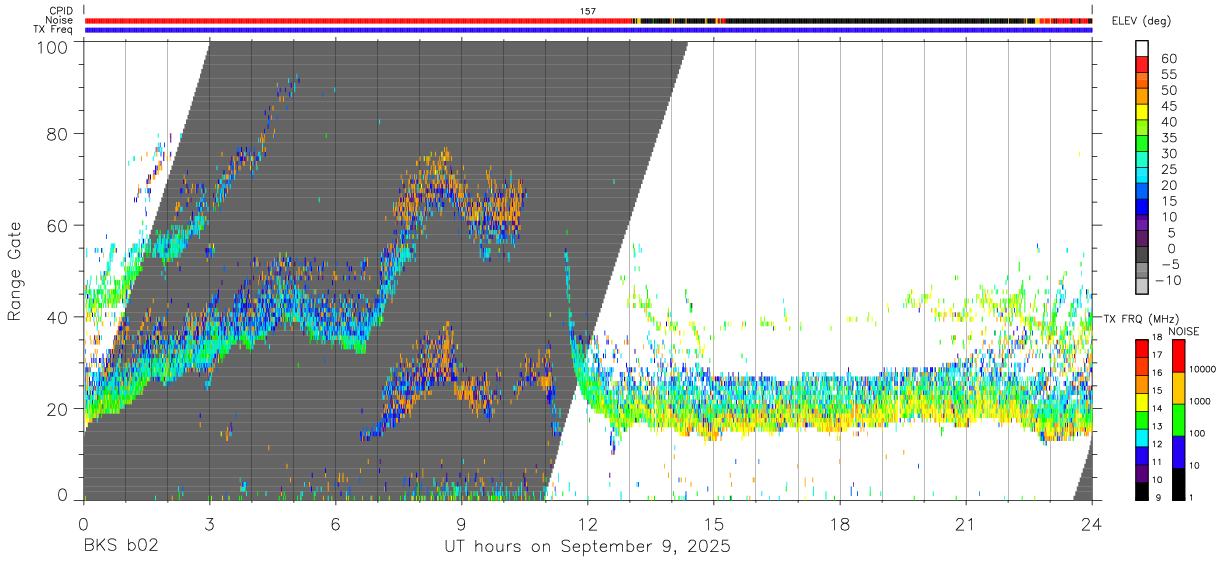Click the Noise row label above the plot
The image size is (1228, 567).
pyautogui.click(x=61, y=20)
